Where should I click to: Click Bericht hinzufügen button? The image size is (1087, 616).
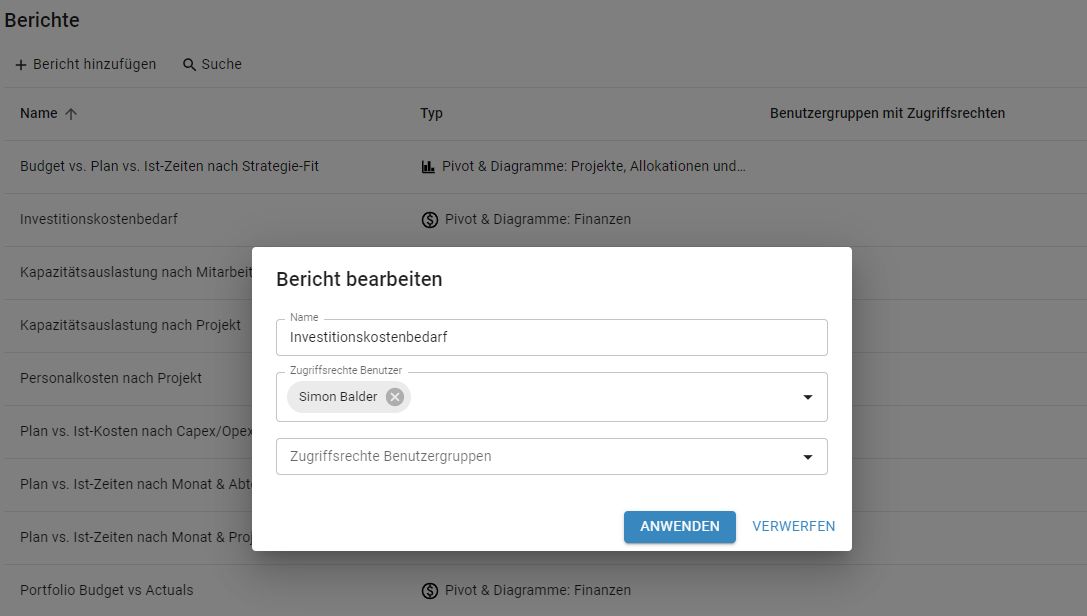85,64
